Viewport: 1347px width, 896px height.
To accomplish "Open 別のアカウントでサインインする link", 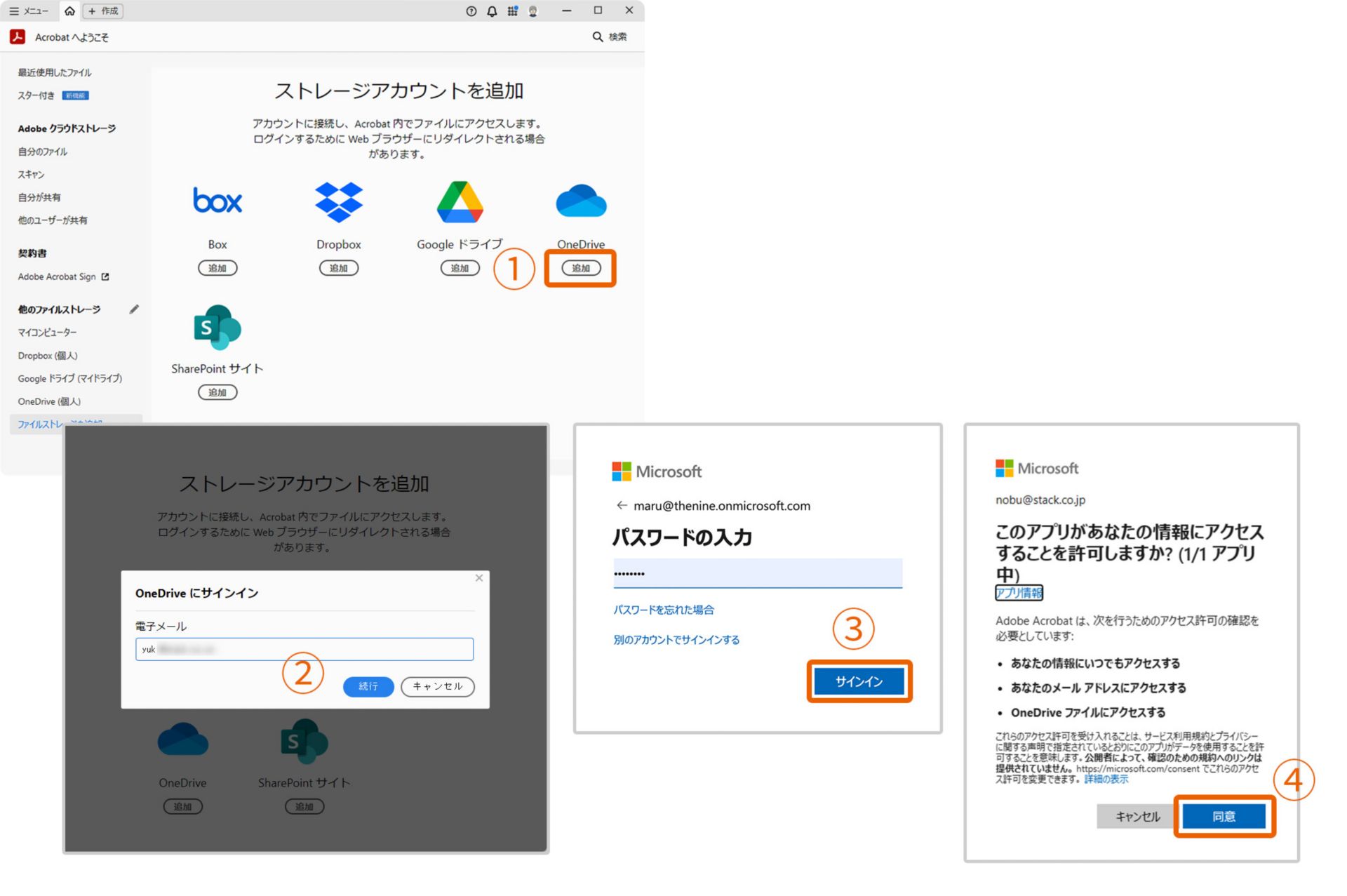I will pyautogui.click(x=676, y=640).
